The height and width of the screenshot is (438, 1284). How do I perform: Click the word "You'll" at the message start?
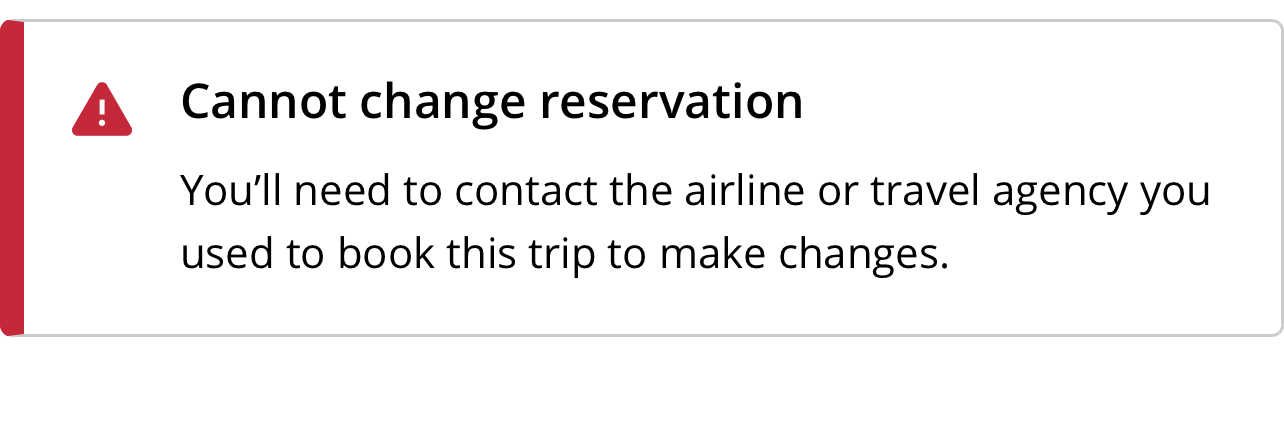coord(230,191)
